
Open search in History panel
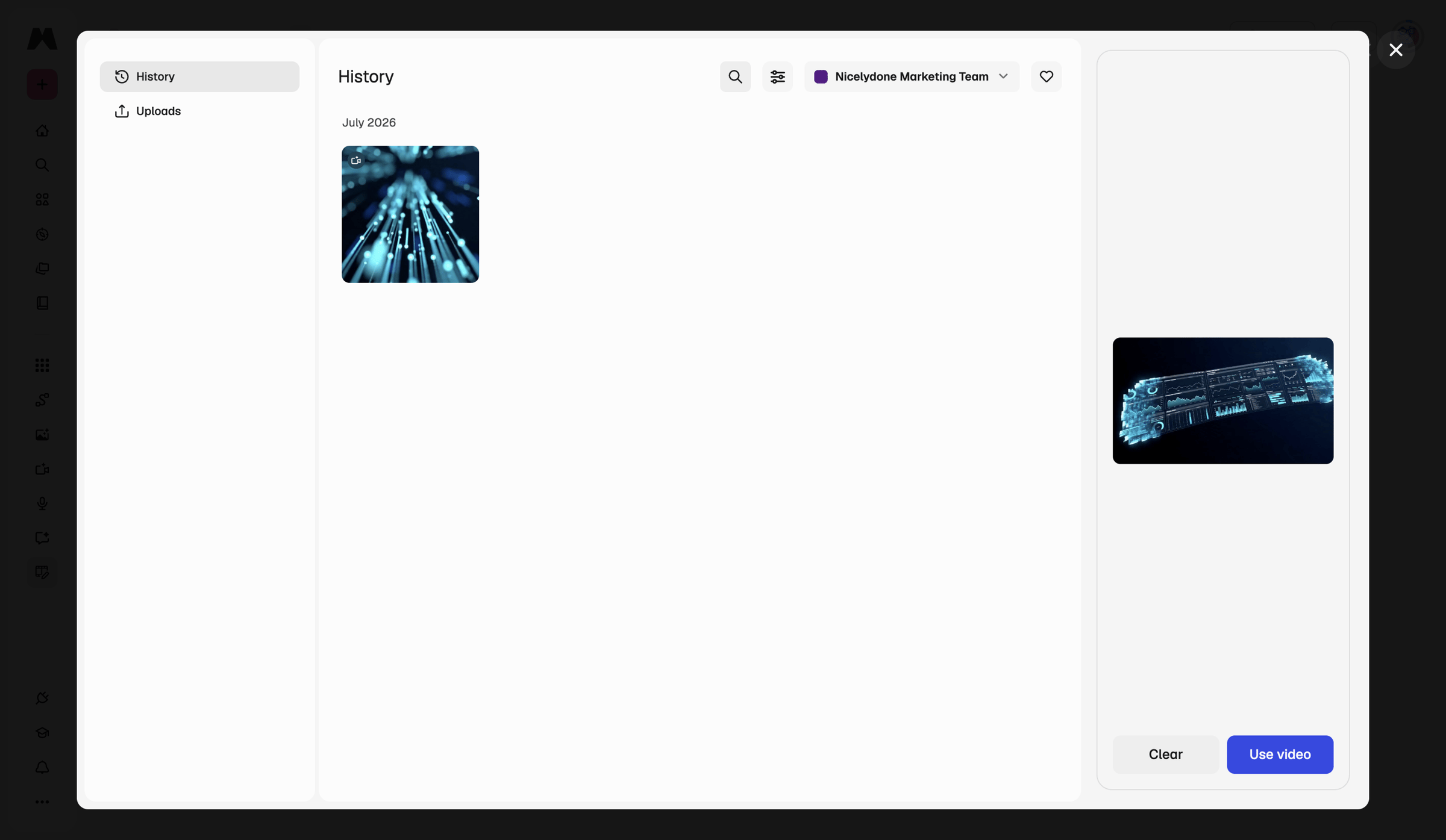pyautogui.click(x=735, y=76)
